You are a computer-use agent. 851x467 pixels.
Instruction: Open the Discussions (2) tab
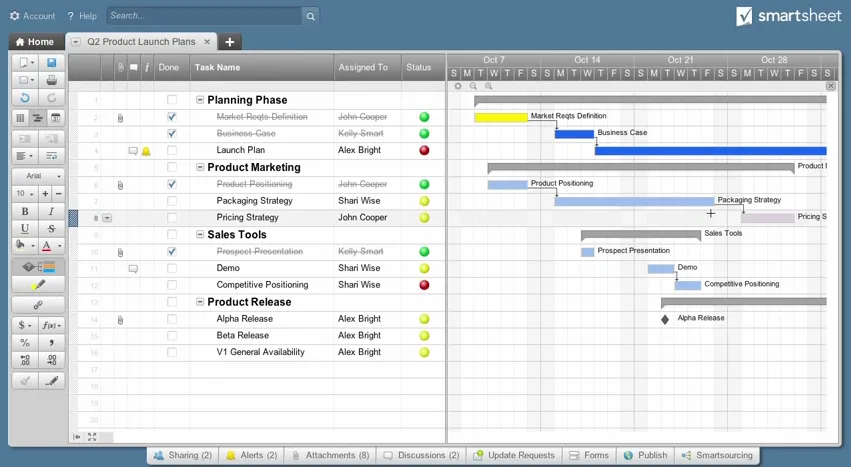click(421, 456)
